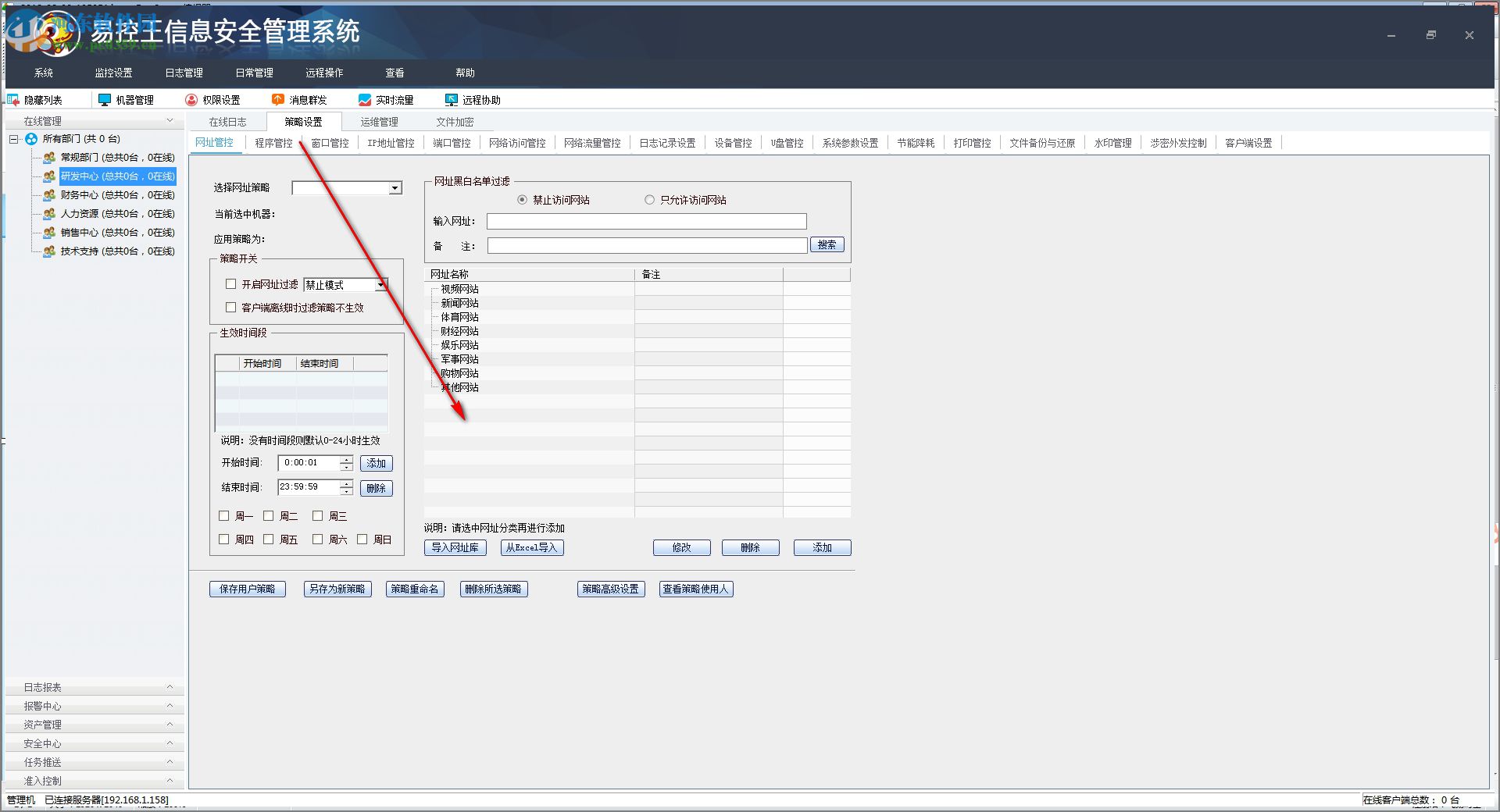Click the 修改 button
The image size is (1500, 812).
(682, 548)
